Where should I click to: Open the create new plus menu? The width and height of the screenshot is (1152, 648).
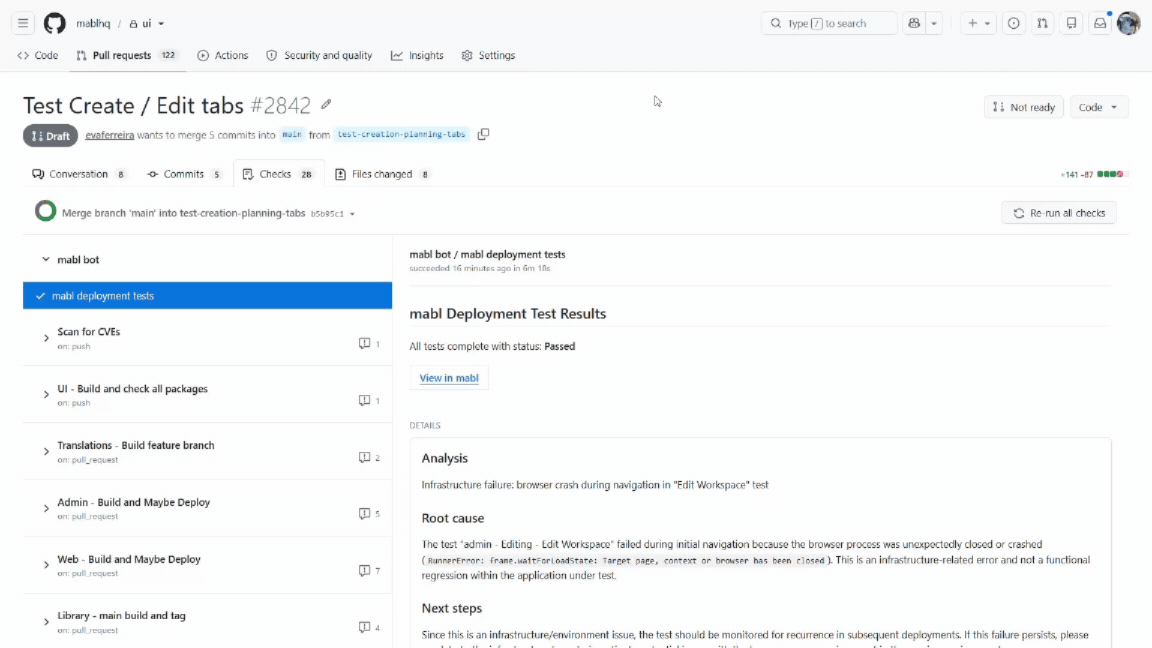coord(979,24)
